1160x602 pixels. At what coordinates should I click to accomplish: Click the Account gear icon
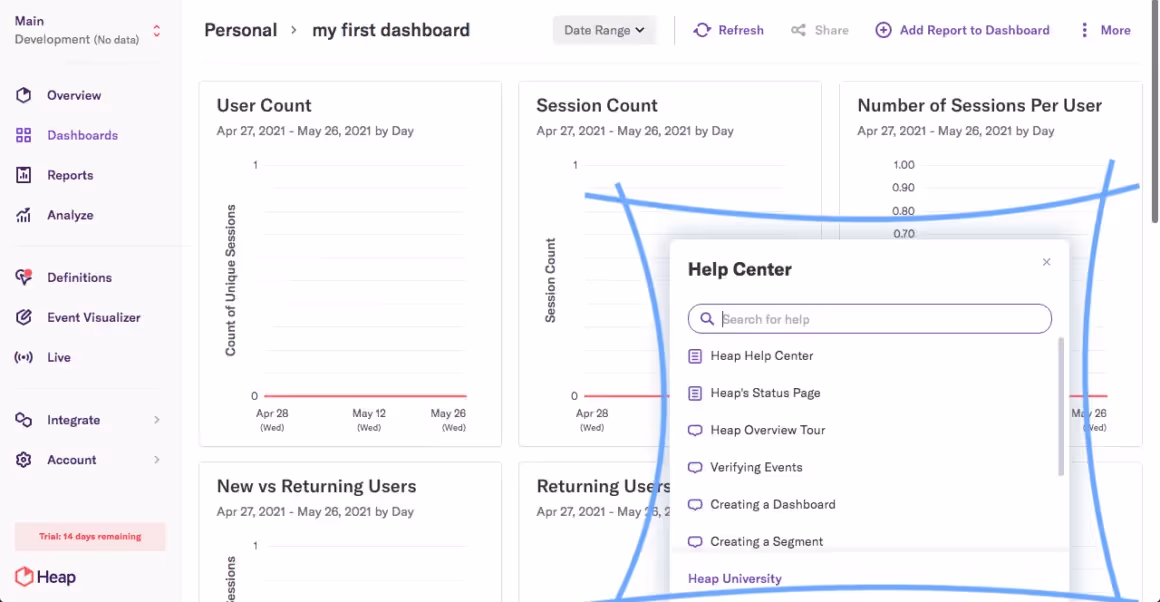point(24,460)
